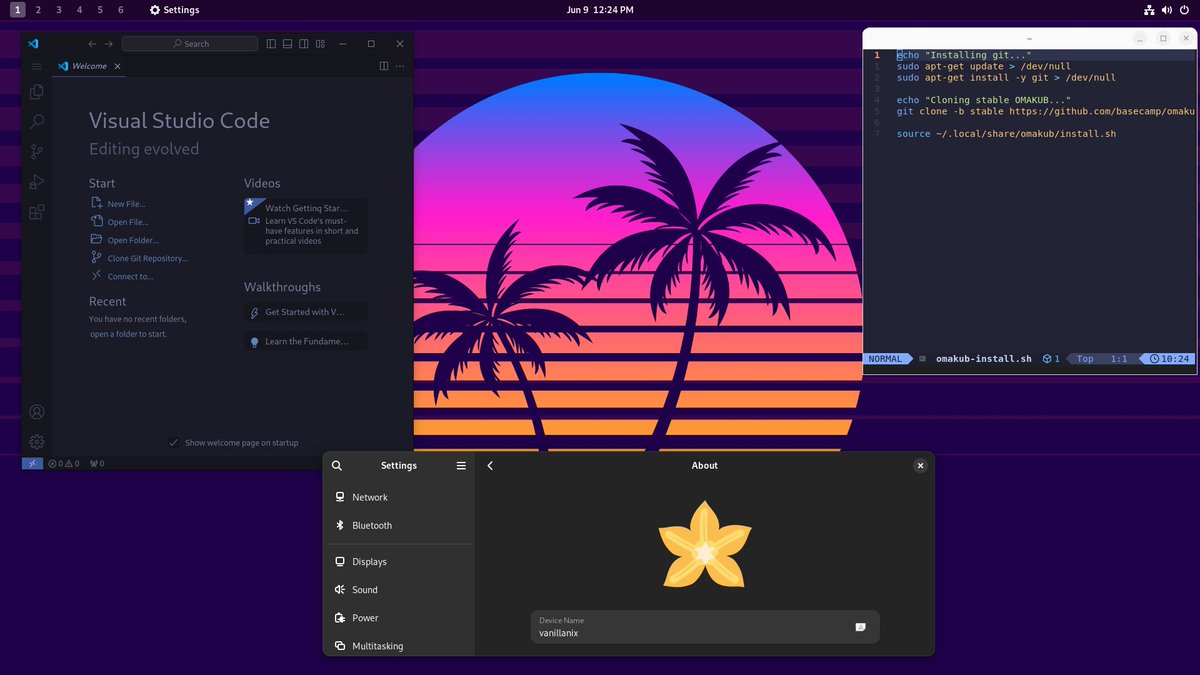Image resolution: width=1200 pixels, height=675 pixels.
Task: Click the cube icon in terminal status line
Action: pos(1046,359)
